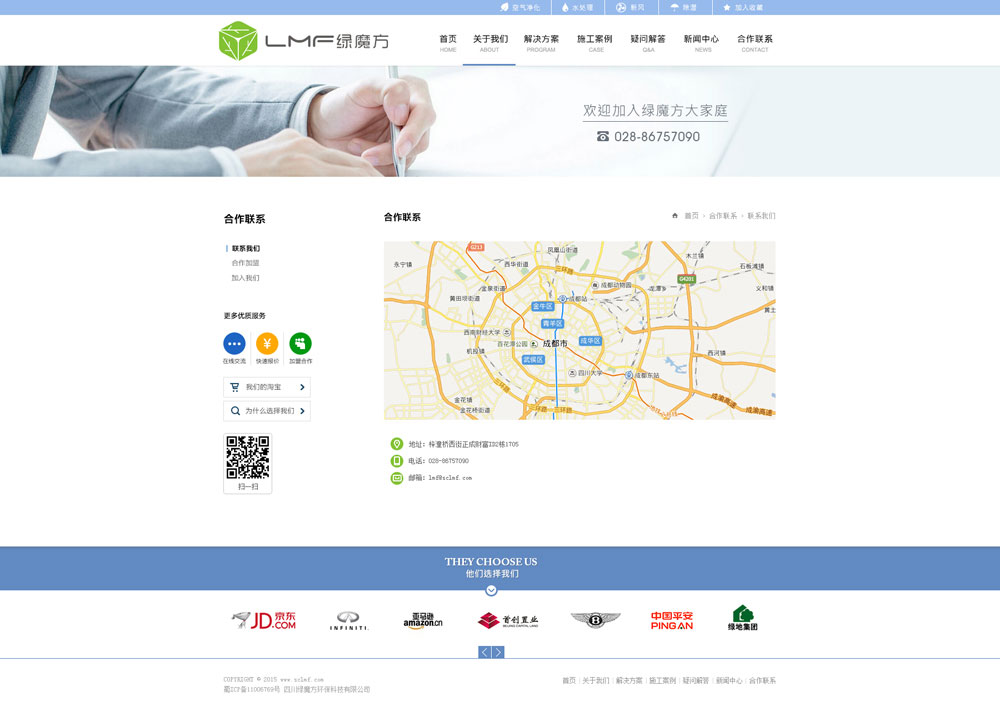Viewport: 1000px width, 711px height.
Task: Open 合作联系 CONTACT in main navigation
Action: click(755, 43)
